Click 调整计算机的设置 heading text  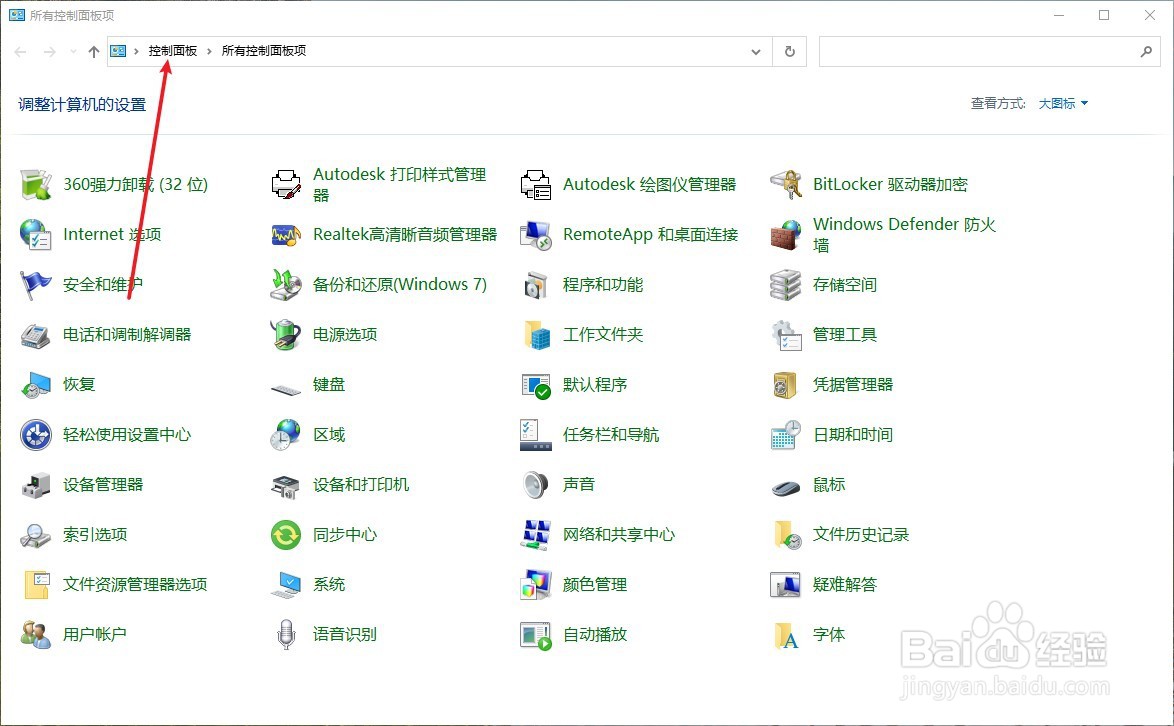point(82,105)
